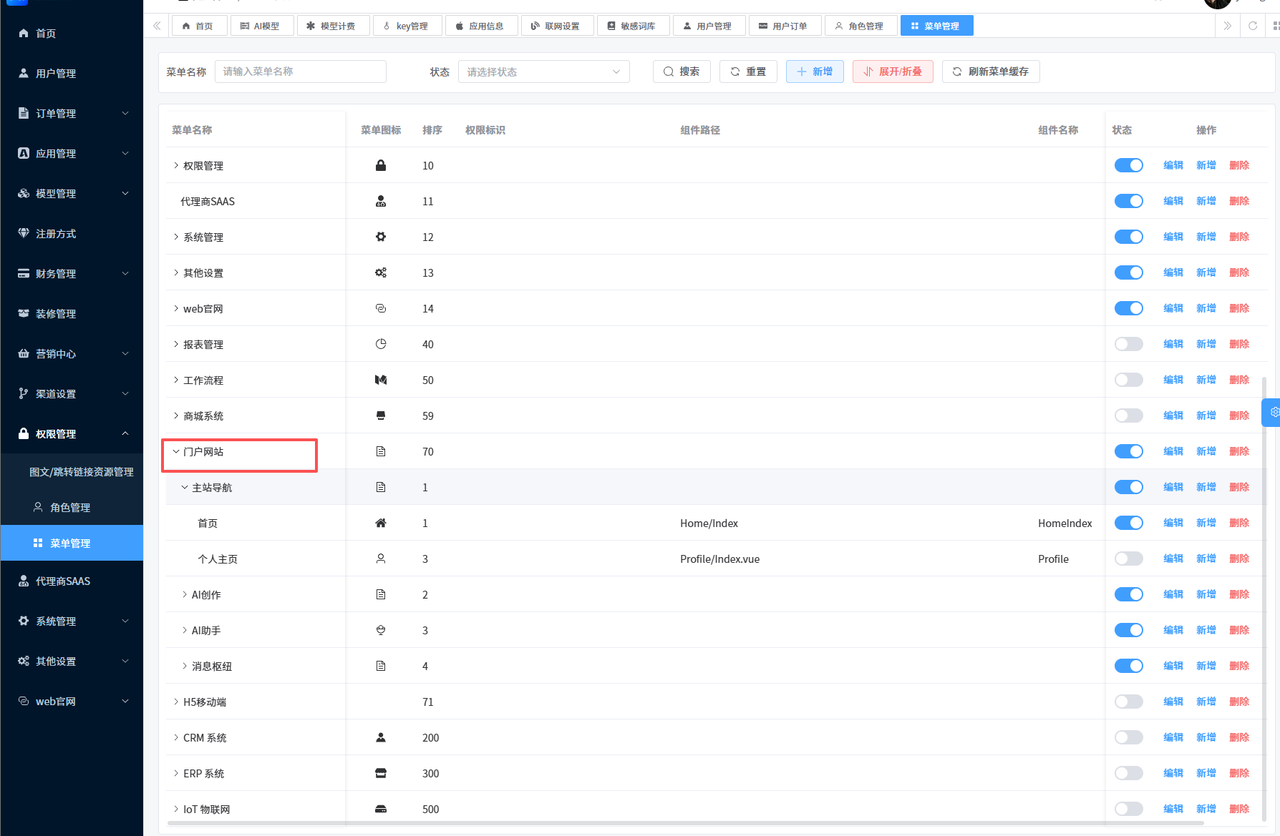Click the pie chart icon for 报表管理
Image resolution: width=1280 pixels, height=836 pixels.
point(380,344)
